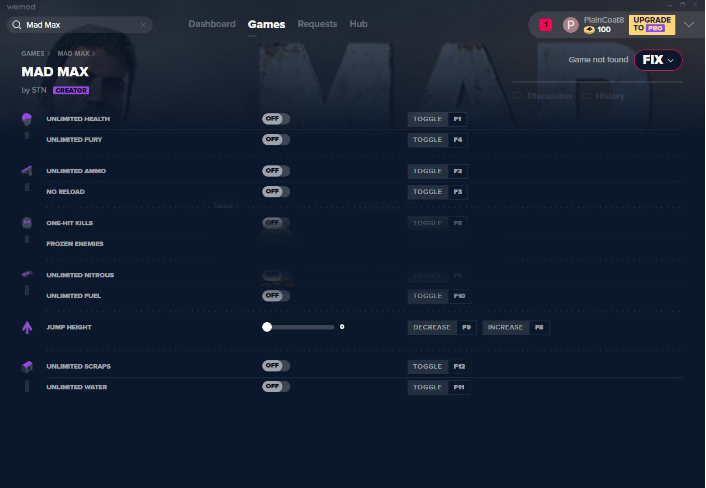Toggle No Reload switch

(x=276, y=191)
